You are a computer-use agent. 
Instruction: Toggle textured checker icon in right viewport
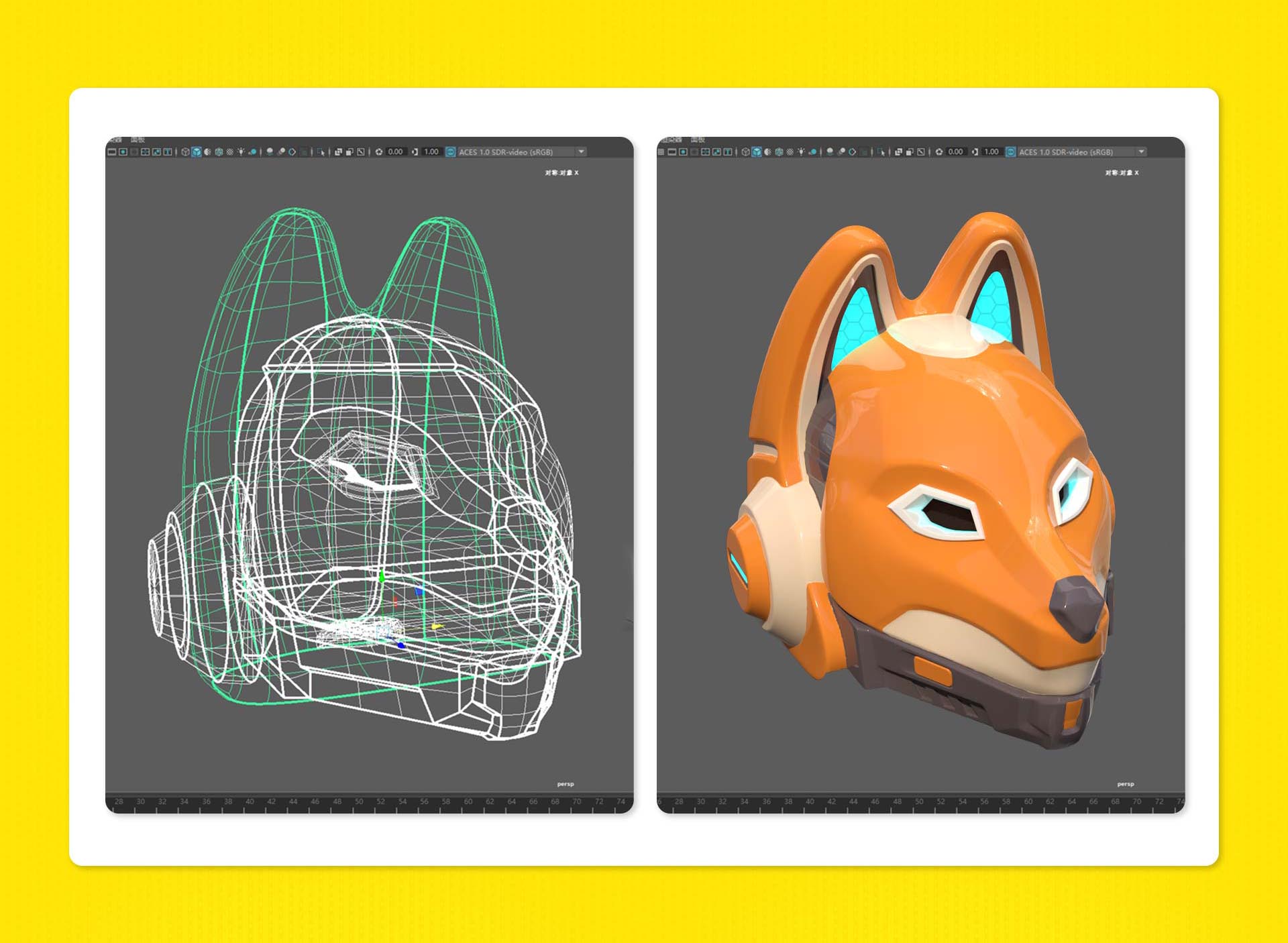click(x=790, y=152)
